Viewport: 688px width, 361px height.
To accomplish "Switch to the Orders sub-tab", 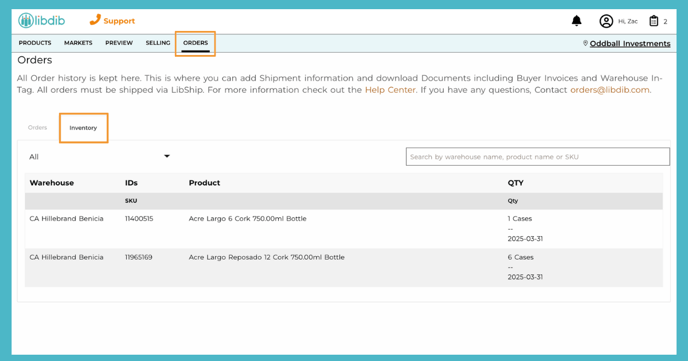I will click(x=37, y=127).
